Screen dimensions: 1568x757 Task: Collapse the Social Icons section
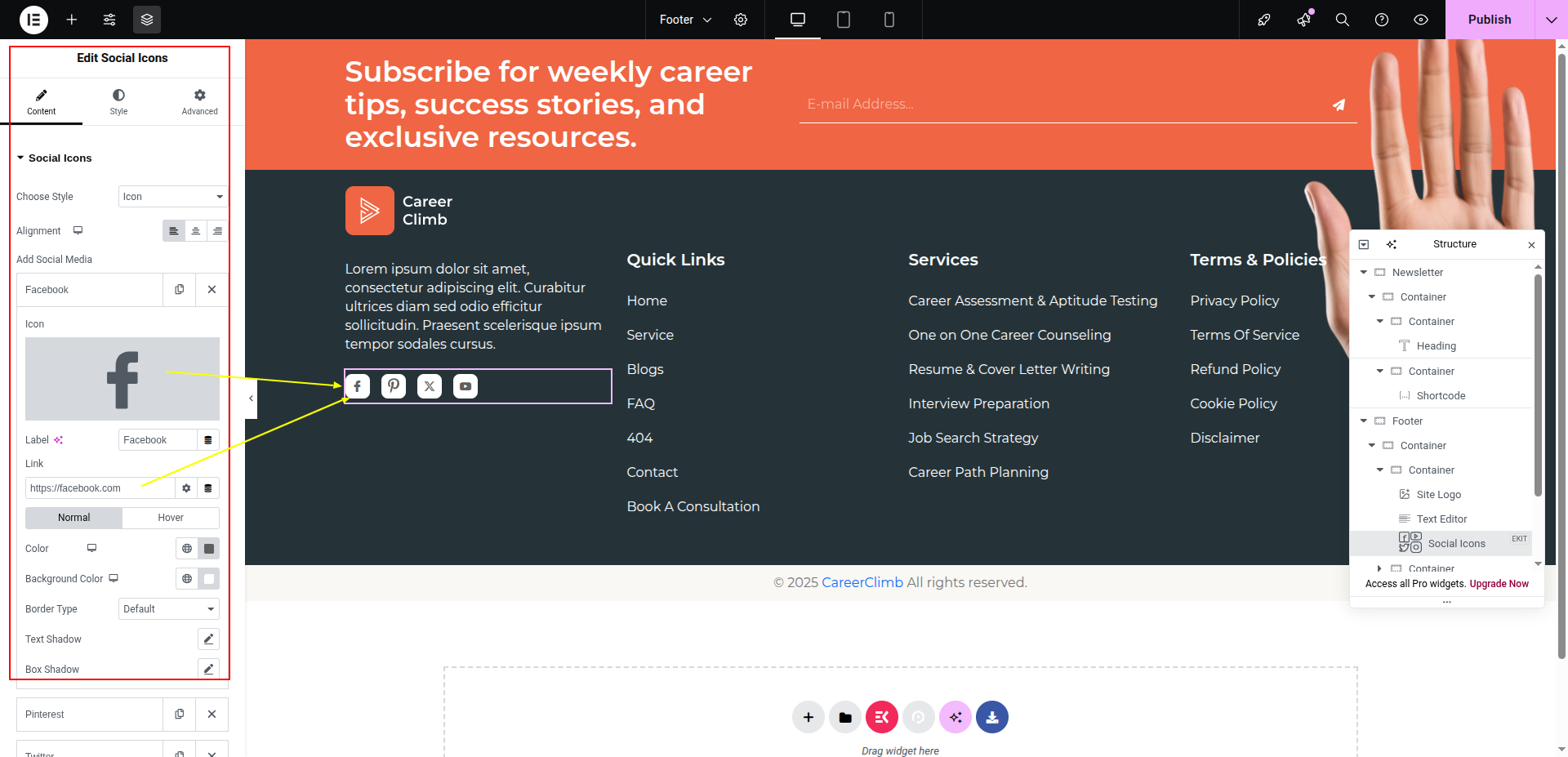coord(54,158)
